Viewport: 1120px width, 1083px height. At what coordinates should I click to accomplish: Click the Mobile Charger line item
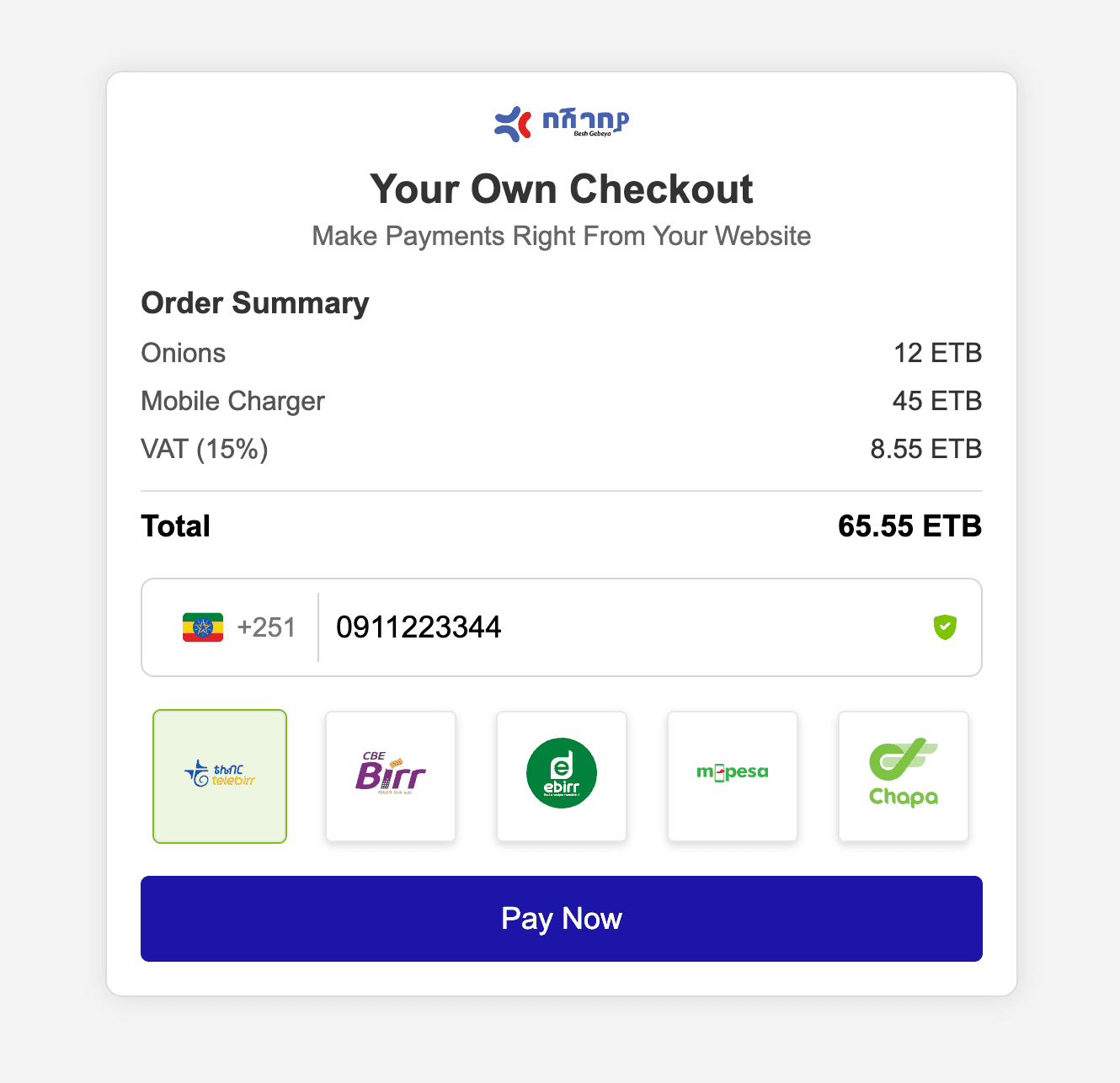tap(233, 401)
